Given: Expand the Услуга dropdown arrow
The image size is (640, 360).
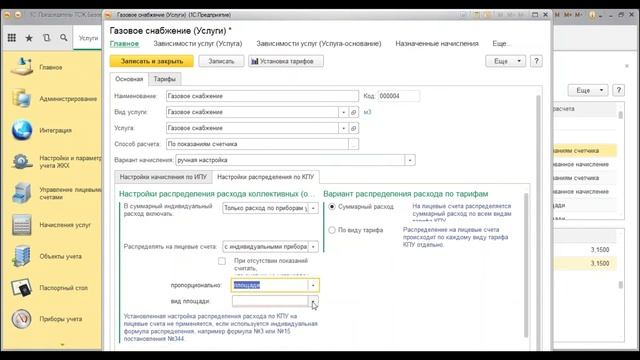Looking at the screenshot, I should (x=344, y=128).
